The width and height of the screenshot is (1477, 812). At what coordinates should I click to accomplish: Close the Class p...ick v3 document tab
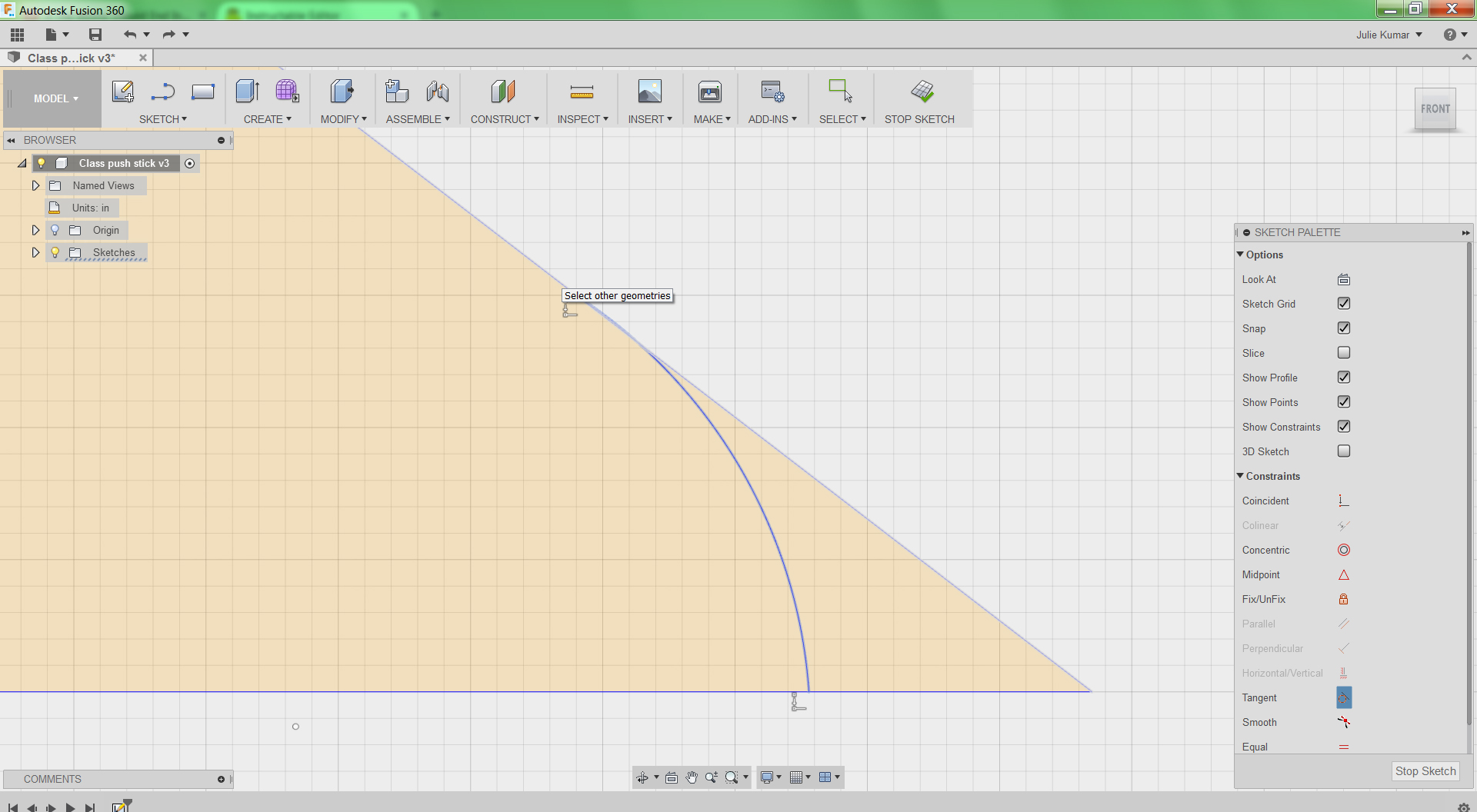click(x=142, y=58)
